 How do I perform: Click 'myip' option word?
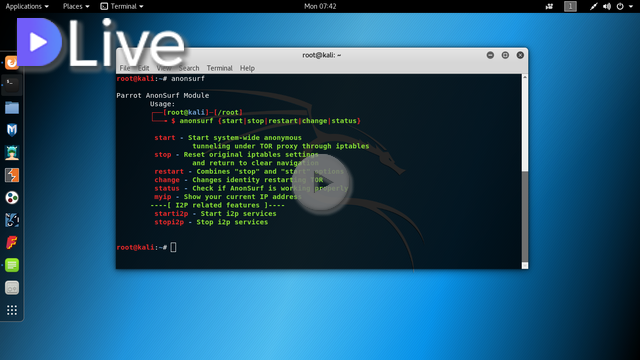coord(162,197)
